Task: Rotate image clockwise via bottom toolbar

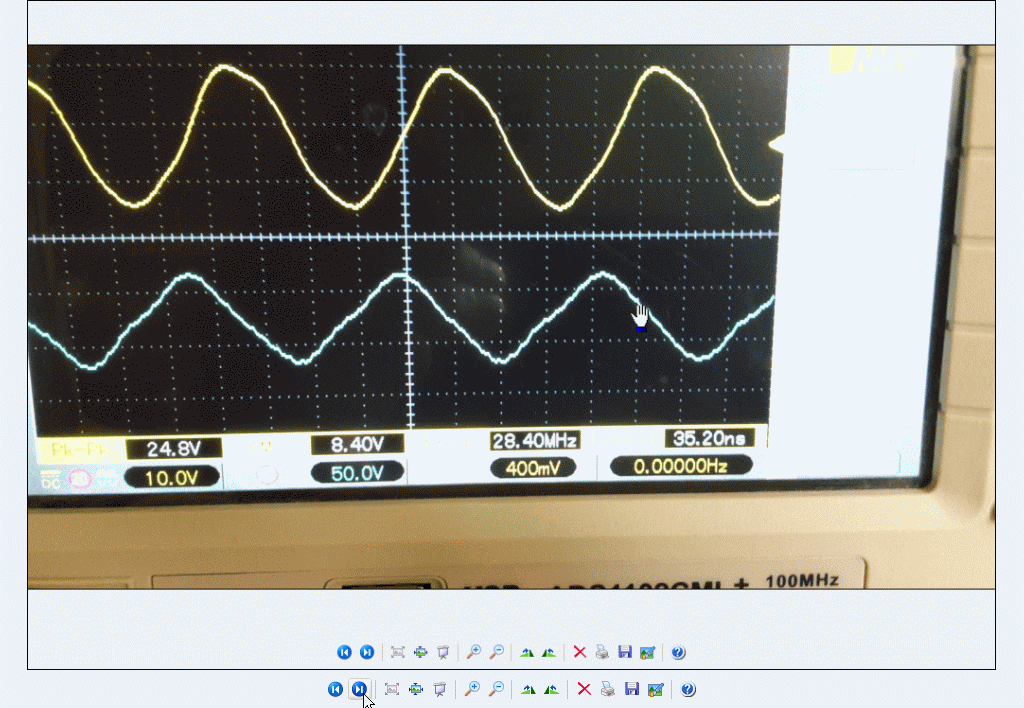Action: point(527,689)
